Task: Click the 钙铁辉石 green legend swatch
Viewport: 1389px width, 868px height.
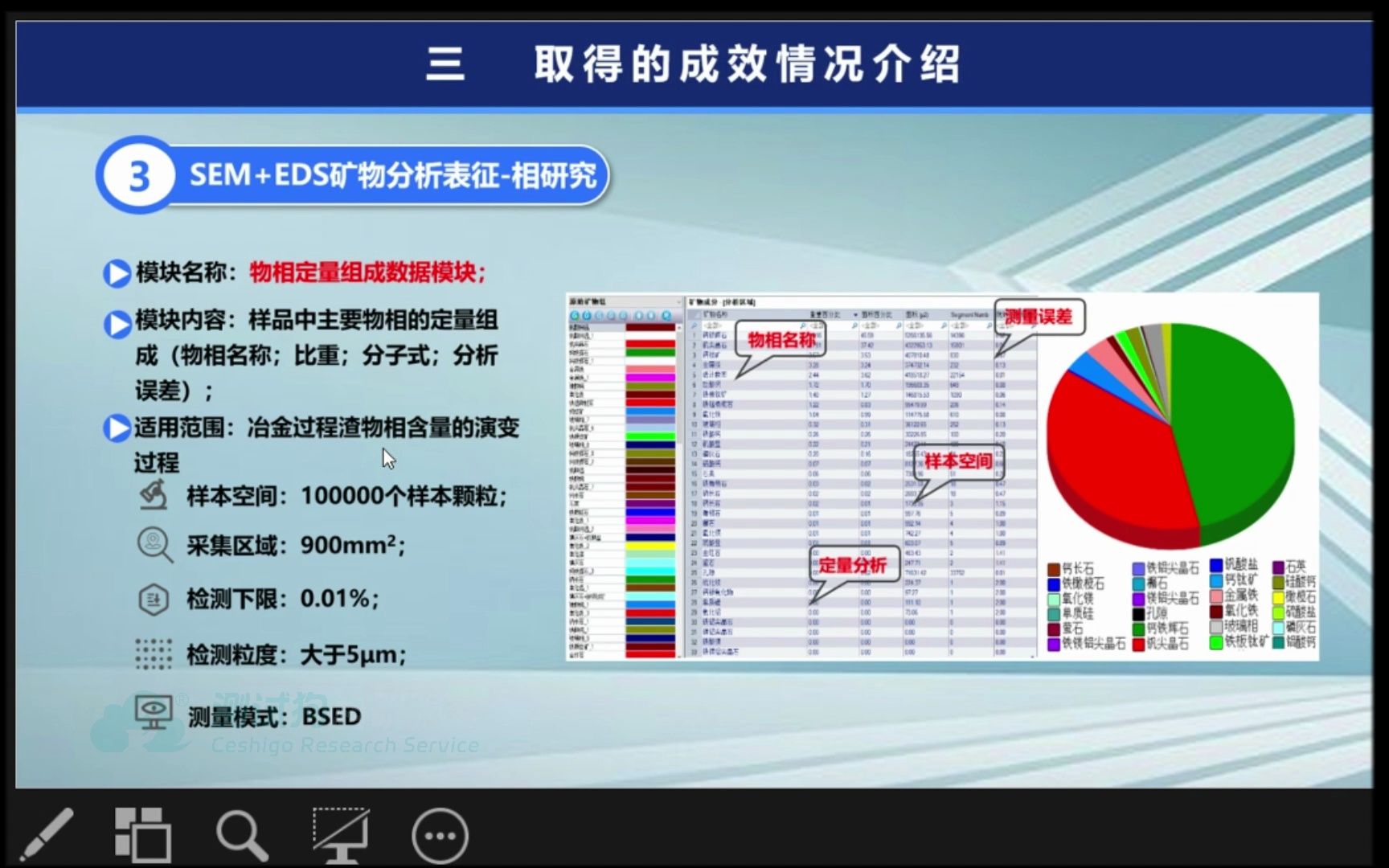Action: pos(1139,628)
